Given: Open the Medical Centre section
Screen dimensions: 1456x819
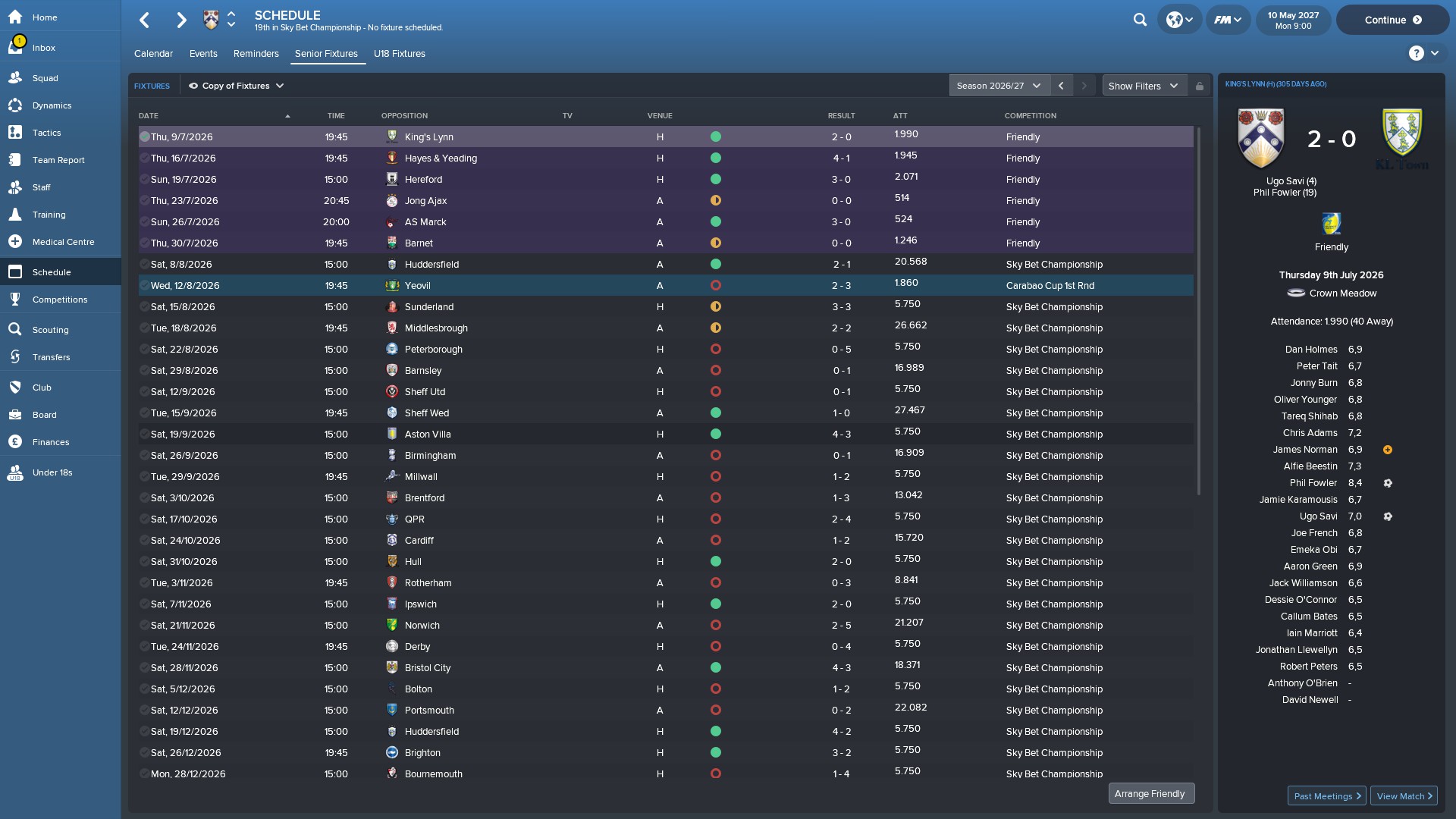Looking at the screenshot, I should coord(63,242).
